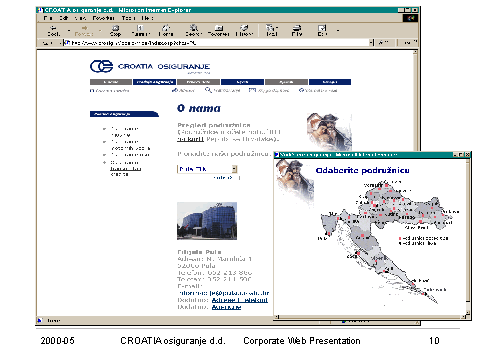Click the magnifier search icon on site navigation
The height and width of the screenshot is (360, 480).
[208, 90]
